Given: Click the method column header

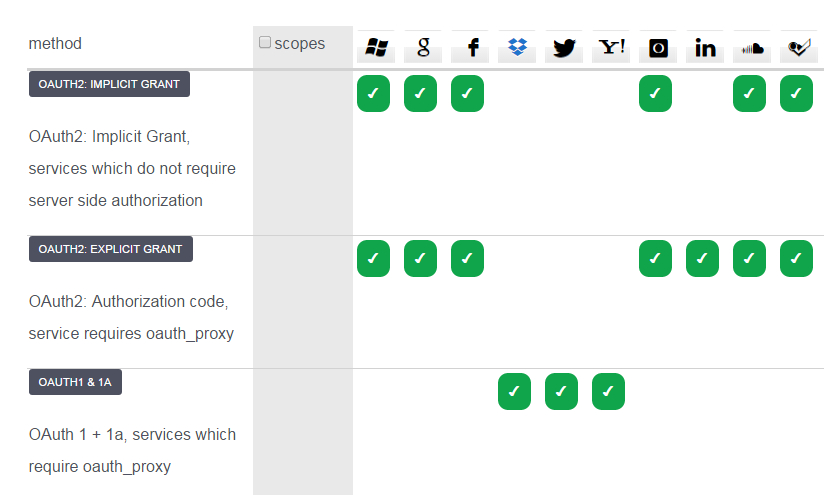Looking at the screenshot, I should (x=55, y=44).
